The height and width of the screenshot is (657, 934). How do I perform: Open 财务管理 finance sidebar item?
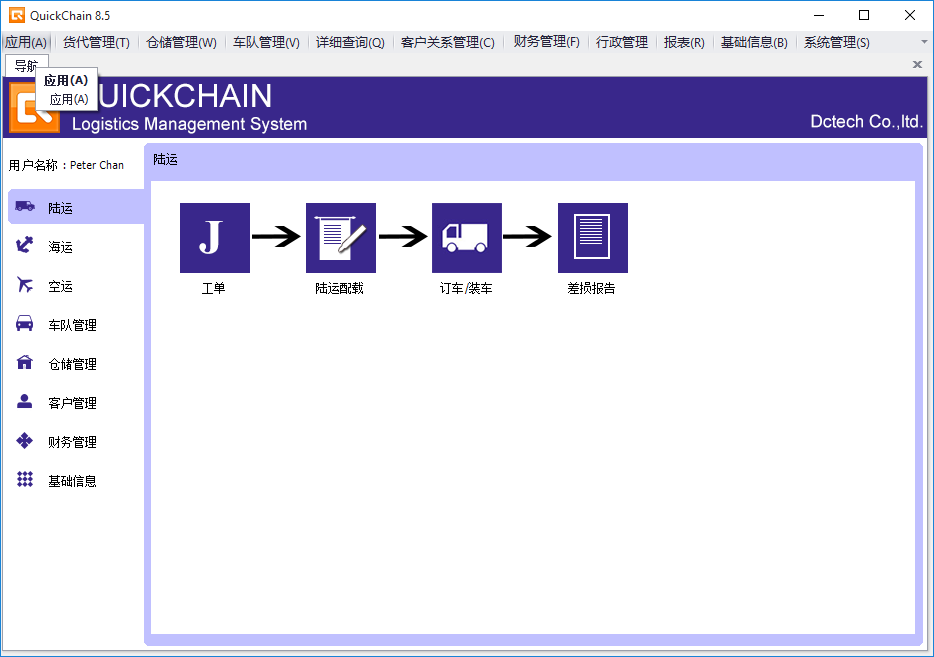(x=72, y=442)
